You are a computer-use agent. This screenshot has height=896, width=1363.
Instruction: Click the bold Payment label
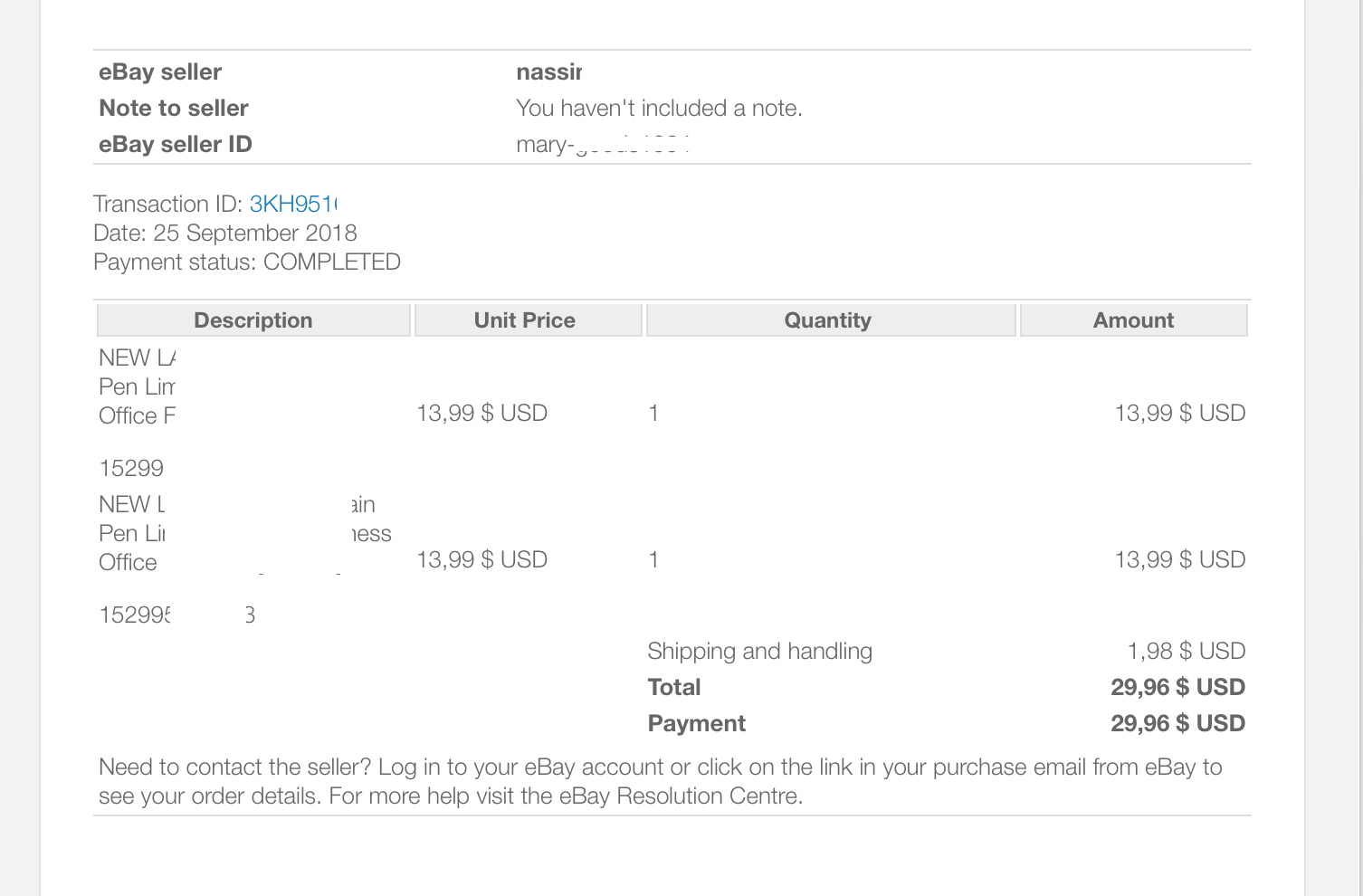[x=697, y=724]
